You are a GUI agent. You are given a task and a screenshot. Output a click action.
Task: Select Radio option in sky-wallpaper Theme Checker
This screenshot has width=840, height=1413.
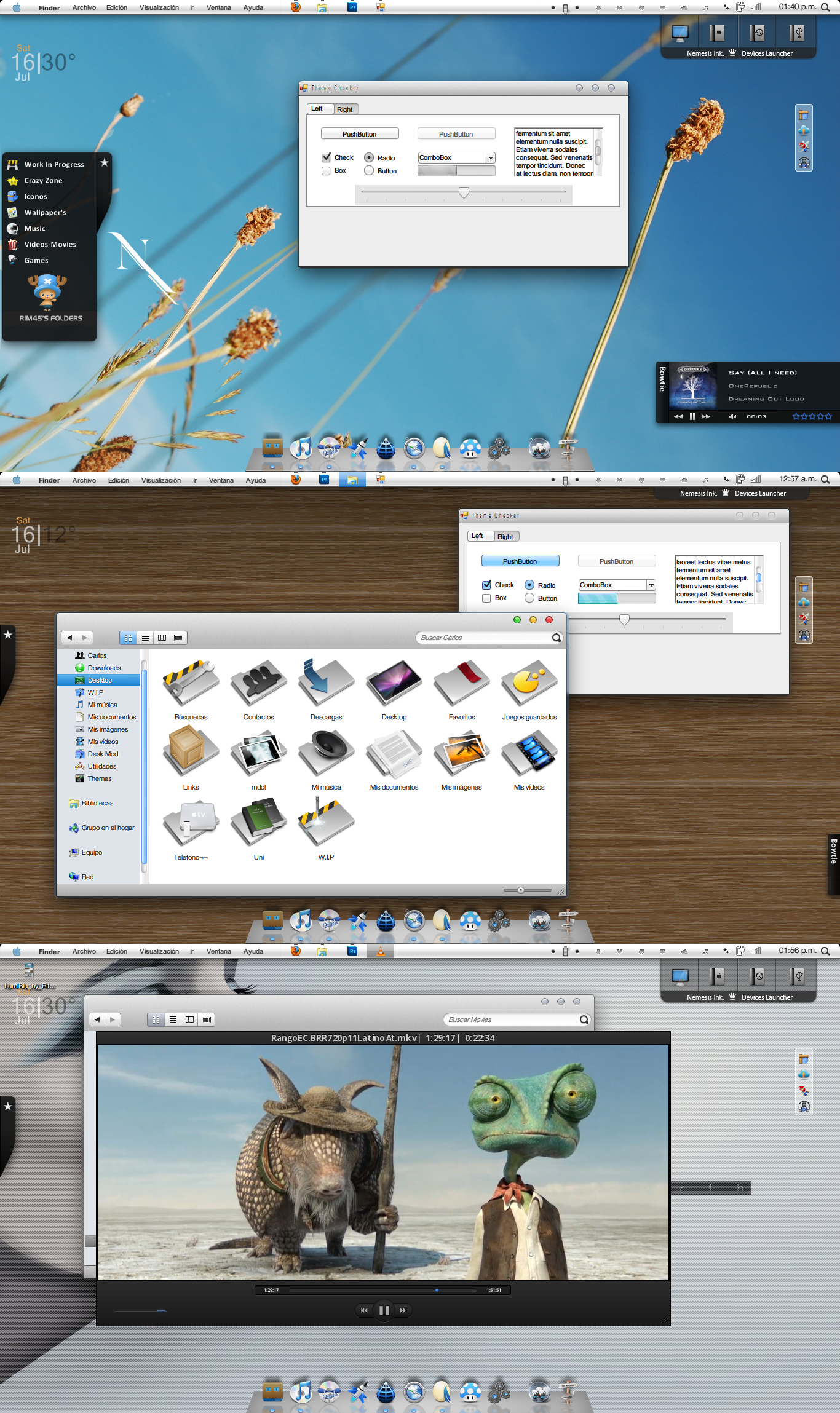(369, 157)
